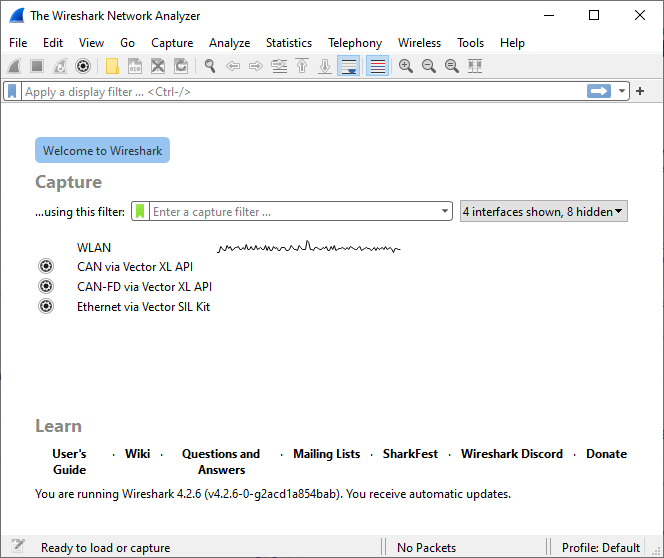This screenshot has width=664, height=558.
Task: Click the display filter input field
Action: [303, 91]
